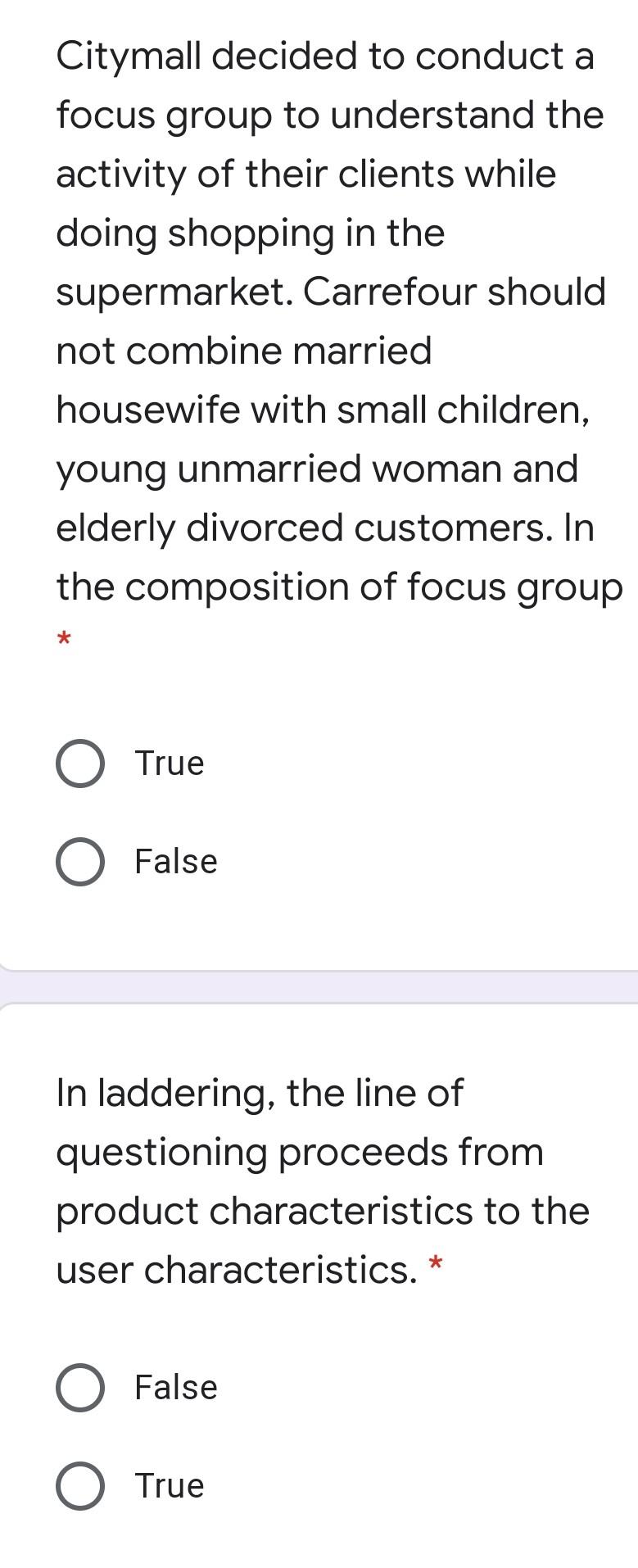Click the True radio circle under the laddering question
The width and height of the screenshot is (638, 1568).
pos(80,1485)
